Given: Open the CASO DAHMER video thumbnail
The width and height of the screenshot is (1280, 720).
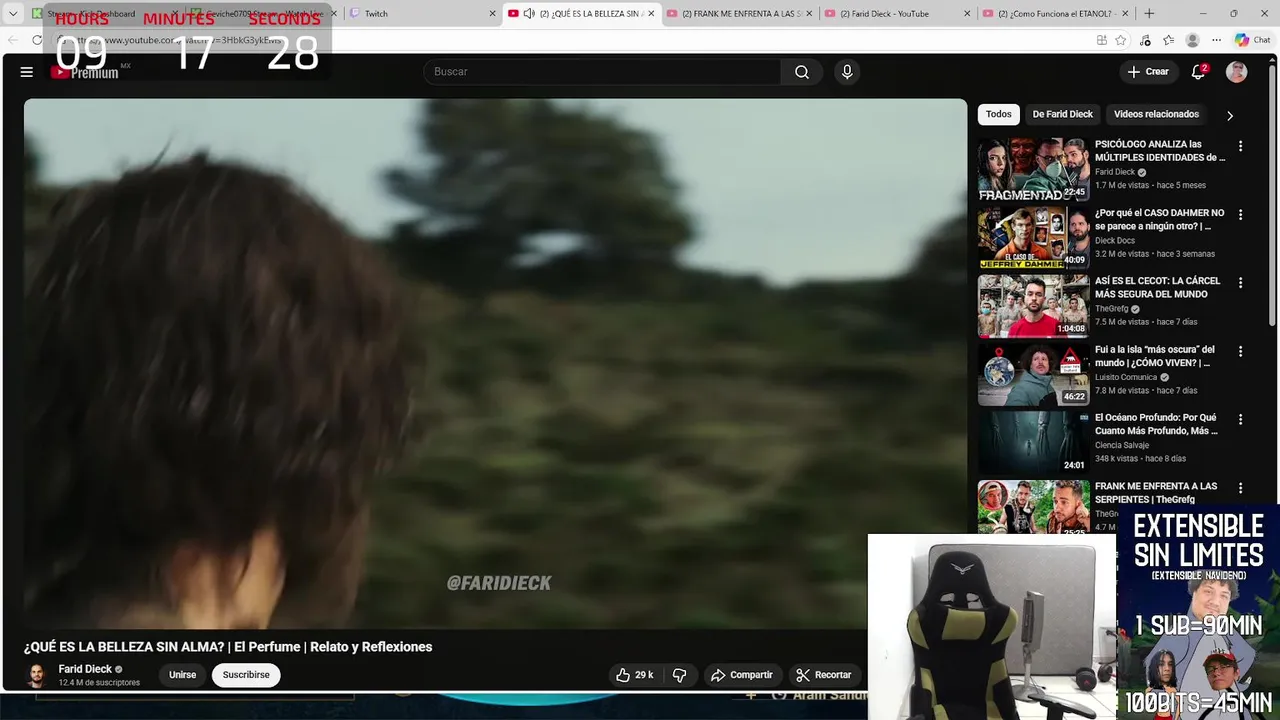Looking at the screenshot, I should tap(1033, 238).
